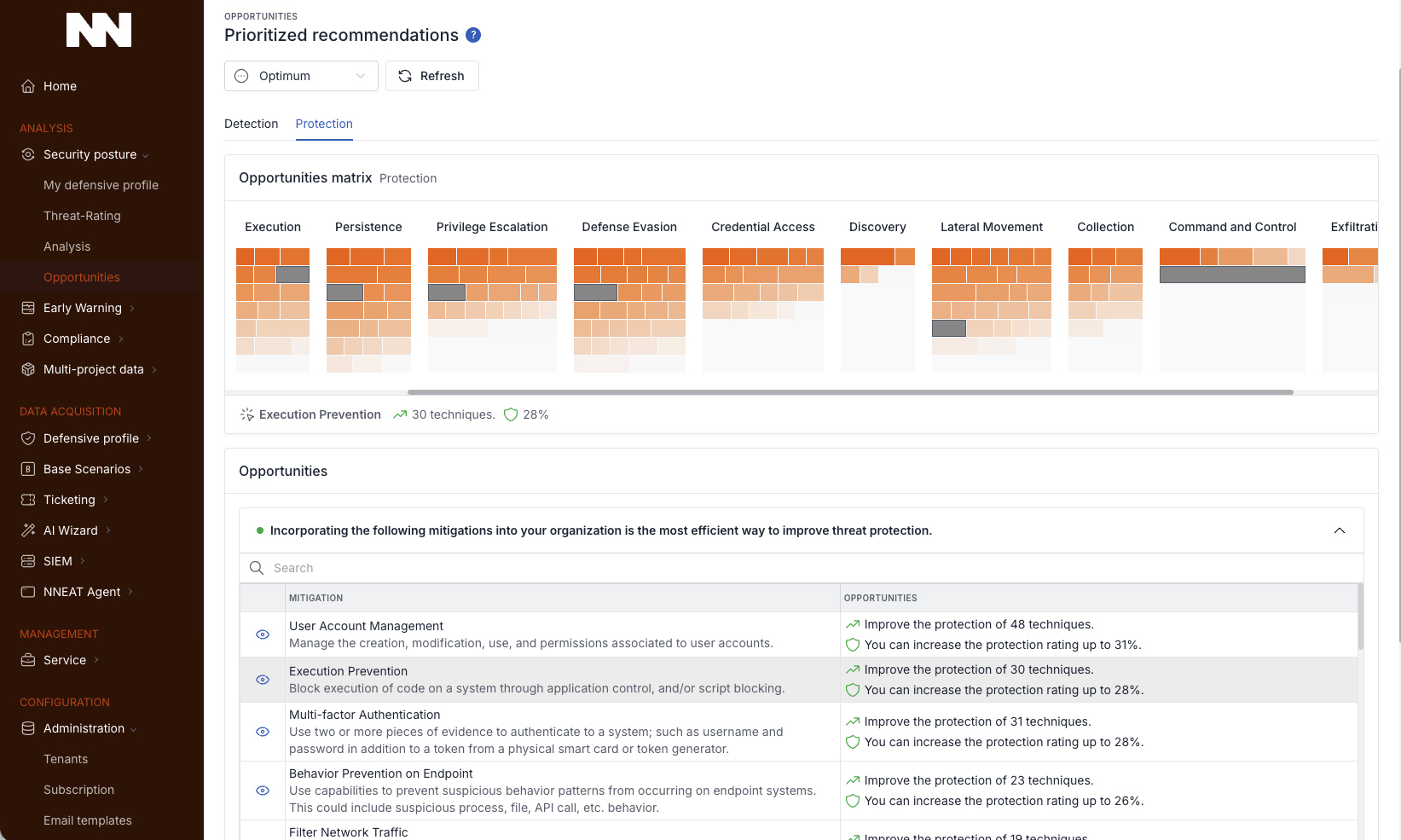Open My defensive profile page
The height and width of the screenshot is (840, 1401).
coord(101,185)
